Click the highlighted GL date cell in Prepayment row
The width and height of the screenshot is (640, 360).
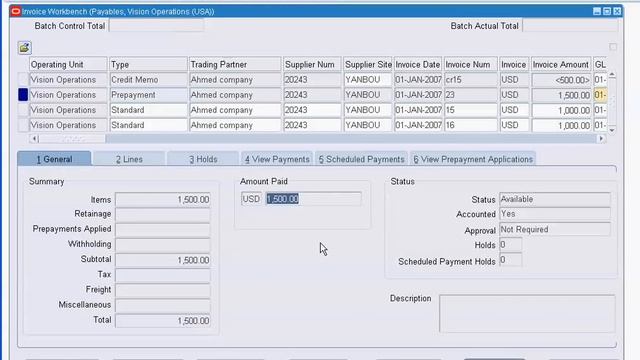pyautogui.click(x=600, y=95)
